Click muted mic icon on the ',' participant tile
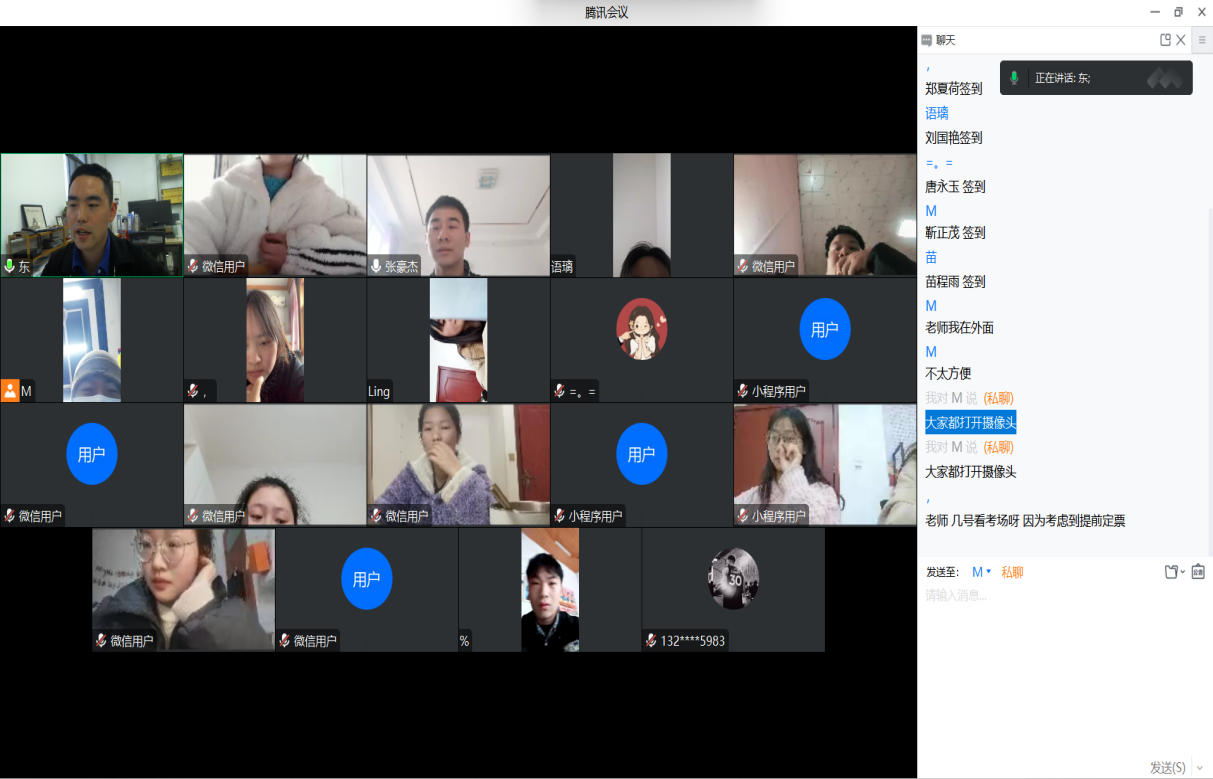This screenshot has width=1213, height=779. point(193,391)
